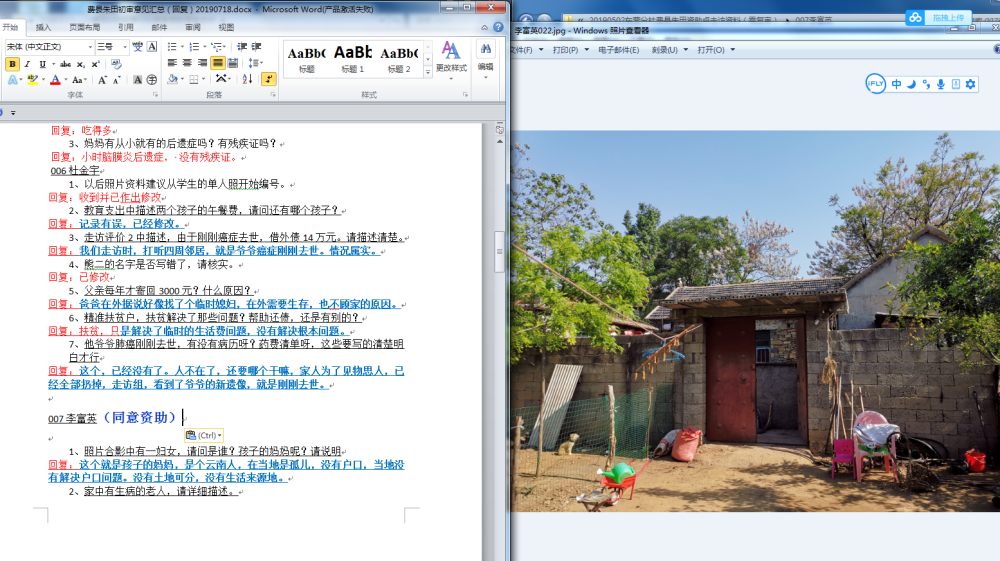Screen dimensions: 1000x561
Task: Click the iFLY input method logo
Action: [x=875, y=84]
